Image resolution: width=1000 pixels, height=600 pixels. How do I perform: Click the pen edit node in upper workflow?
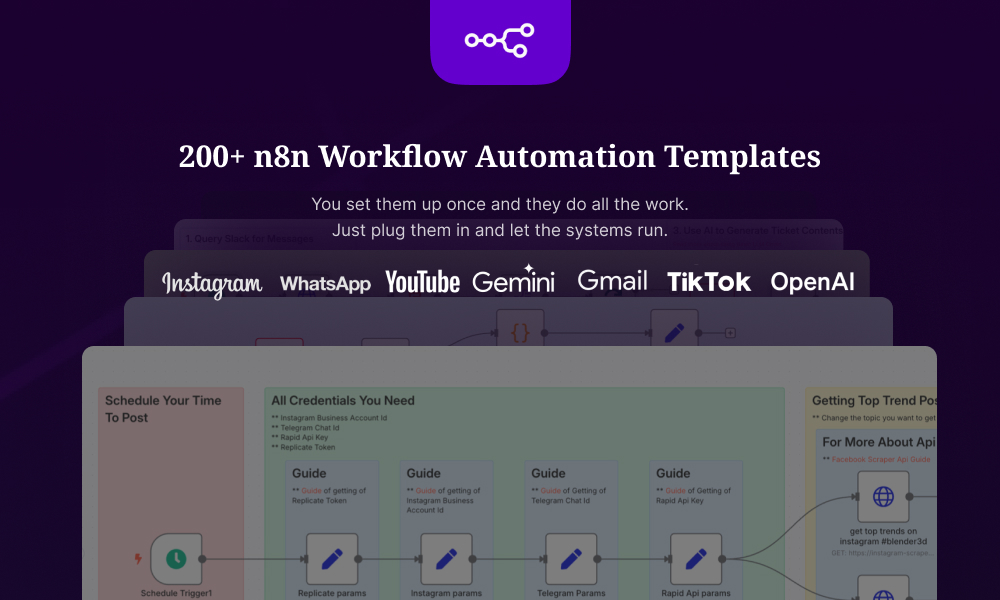(675, 328)
